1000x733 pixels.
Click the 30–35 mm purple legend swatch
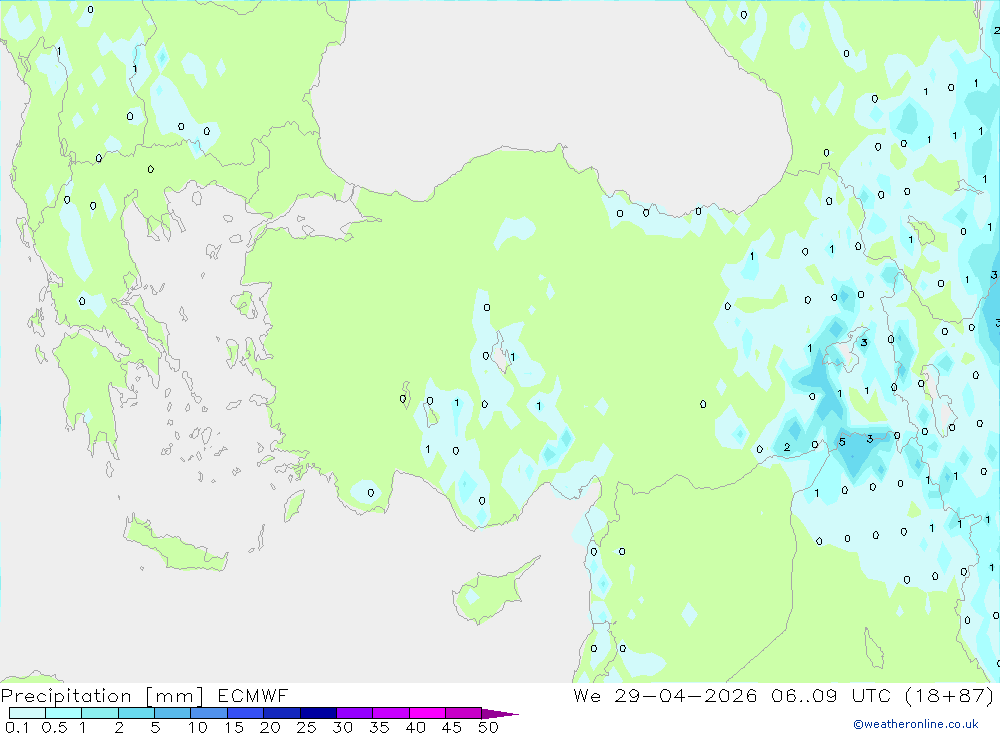click(x=355, y=713)
